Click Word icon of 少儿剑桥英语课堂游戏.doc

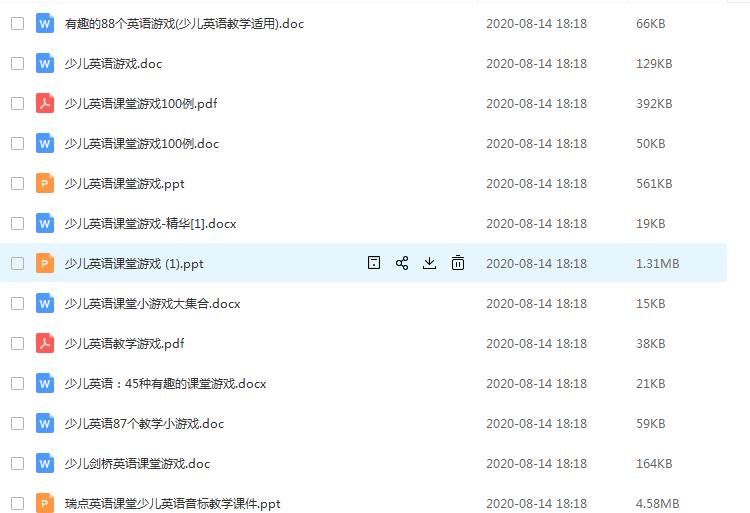tap(45, 463)
